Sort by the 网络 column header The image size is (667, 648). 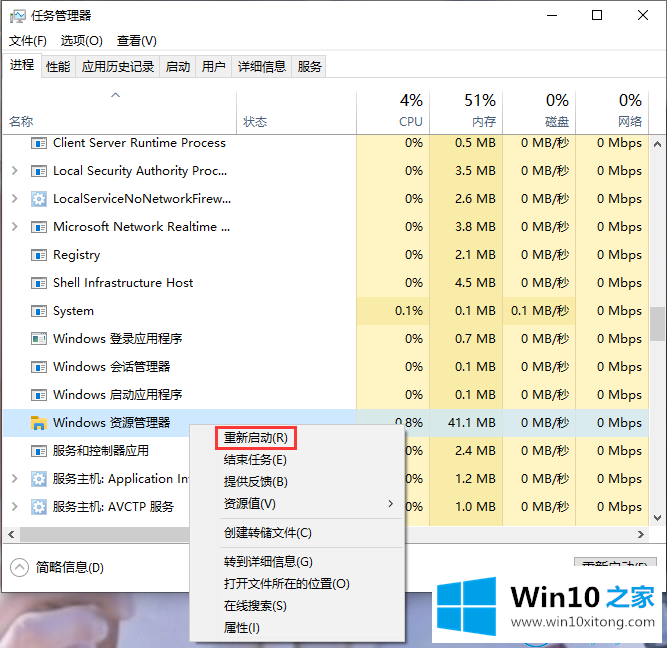(613, 111)
